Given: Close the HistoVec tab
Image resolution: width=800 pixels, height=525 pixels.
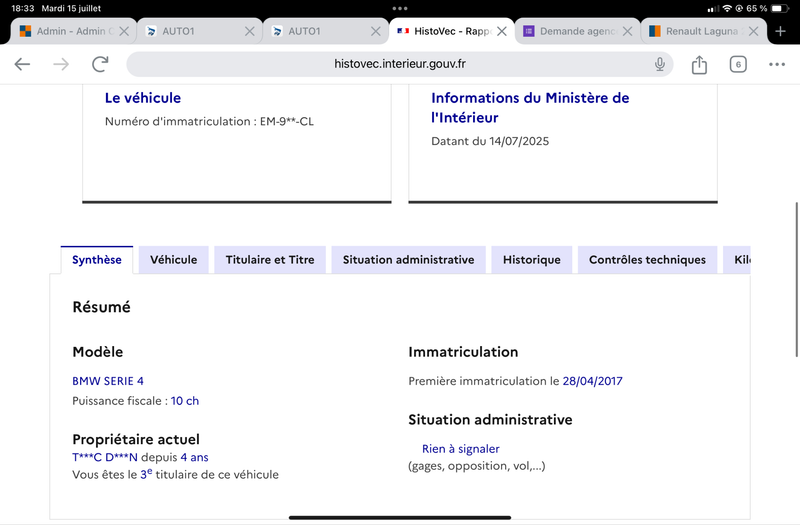Looking at the screenshot, I should pyautogui.click(x=502, y=31).
